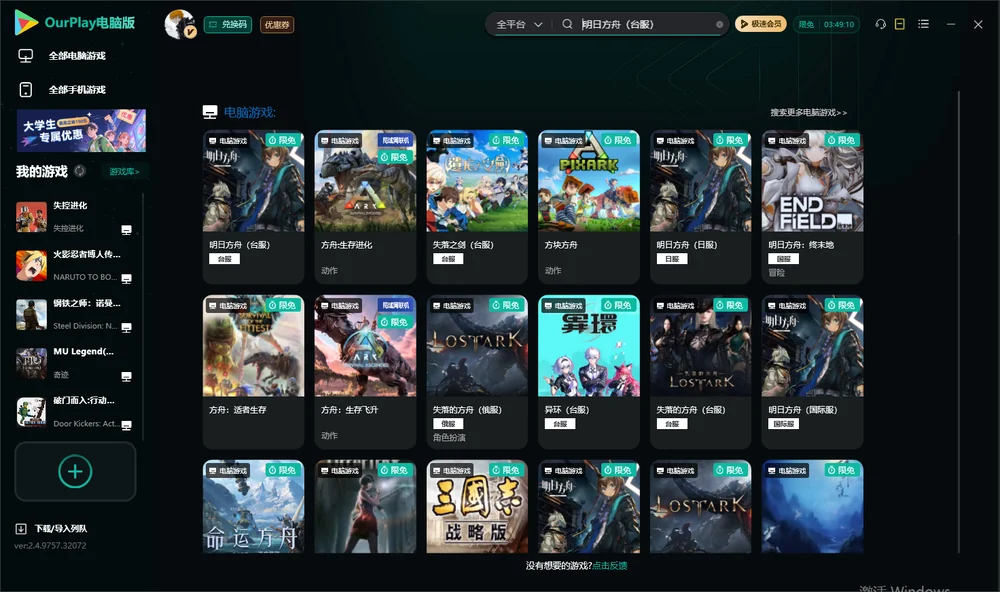Open the 大学生专属优惠 banner
Image resolution: width=1000 pixels, height=592 pixels.
[82, 131]
